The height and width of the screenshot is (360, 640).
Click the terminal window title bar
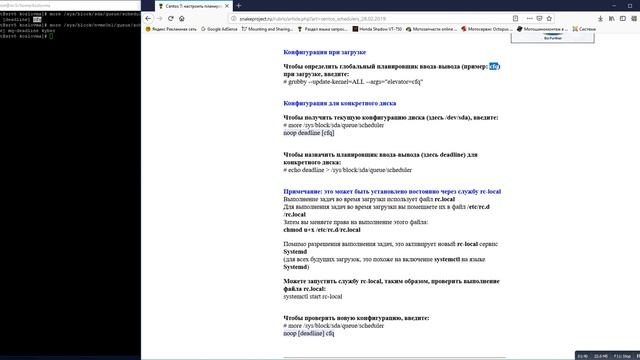coord(70,5)
